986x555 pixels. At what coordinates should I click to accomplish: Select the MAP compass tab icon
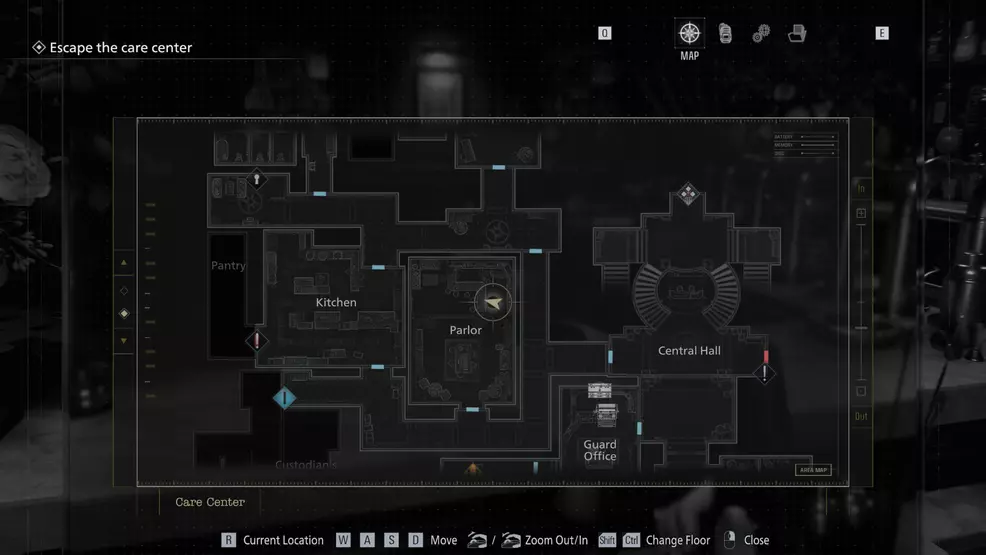tap(689, 33)
